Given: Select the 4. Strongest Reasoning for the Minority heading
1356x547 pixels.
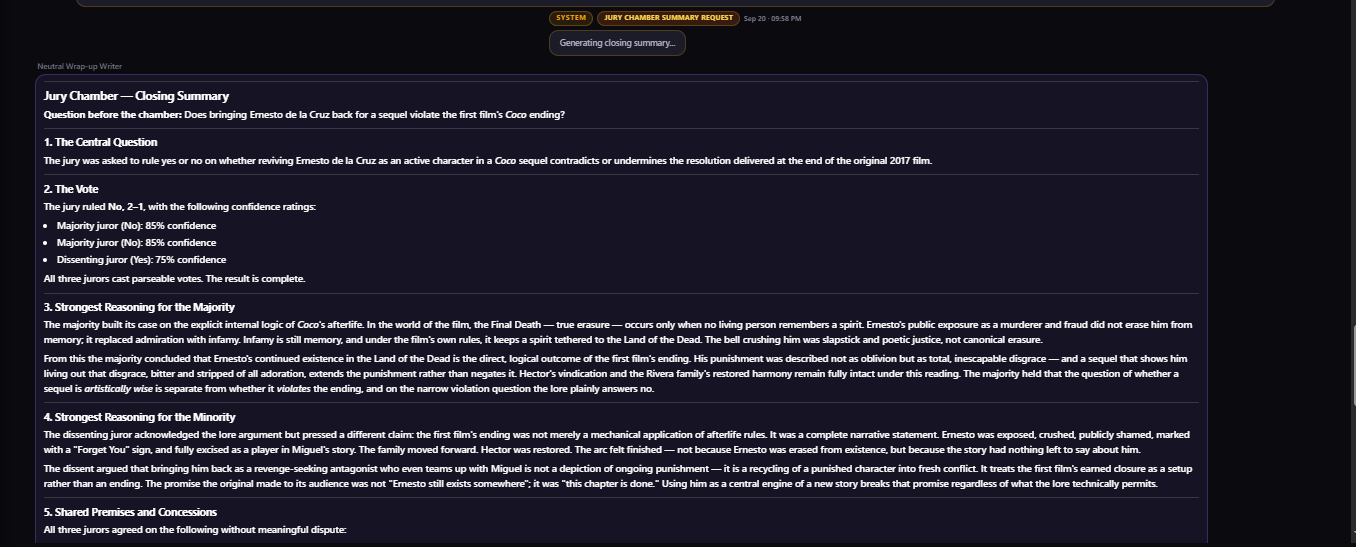Looking at the screenshot, I should [139, 417].
